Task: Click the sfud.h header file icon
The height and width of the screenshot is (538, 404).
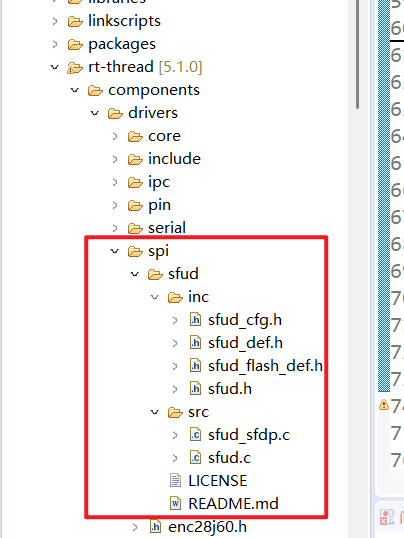Action: 195,389
